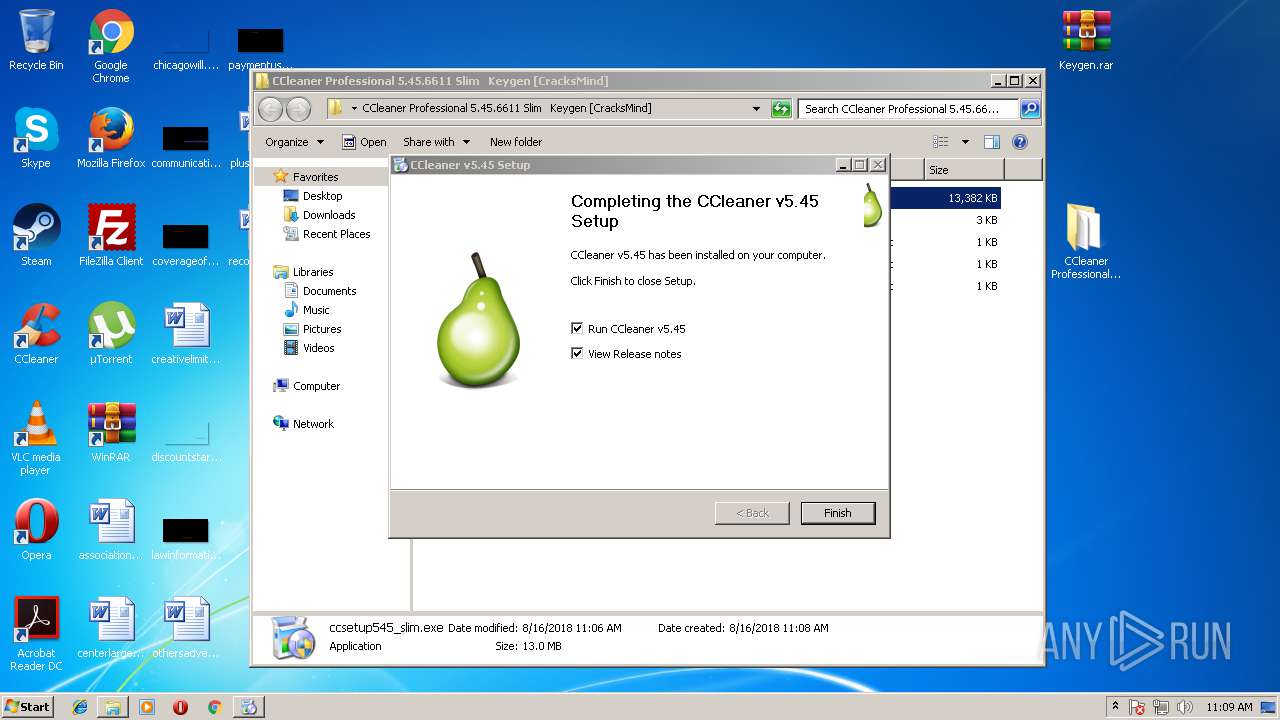This screenshot has width=1280, height=720.
Task: Open FileZilla Client desktop icon
Action: click(x=111, y=237)
